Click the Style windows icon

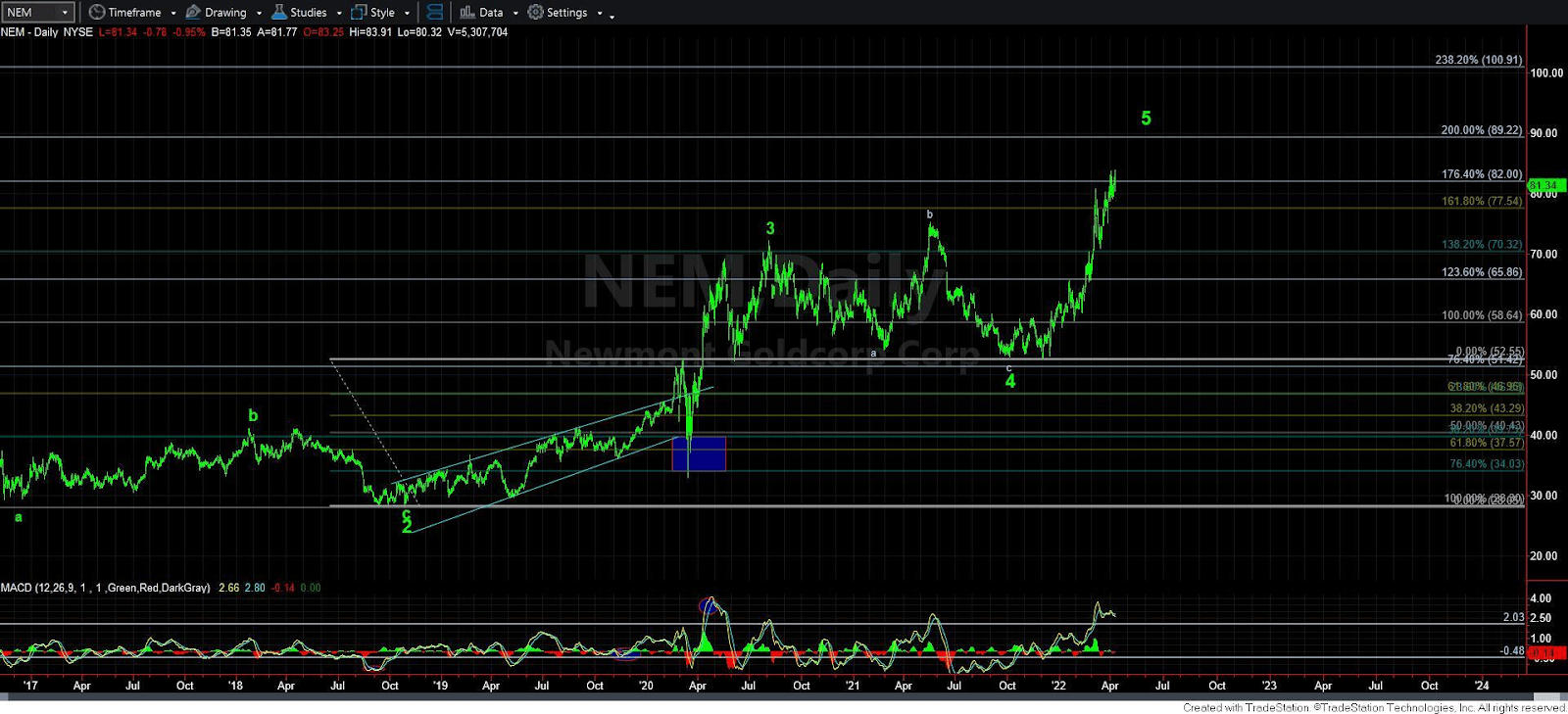(359, 13)
